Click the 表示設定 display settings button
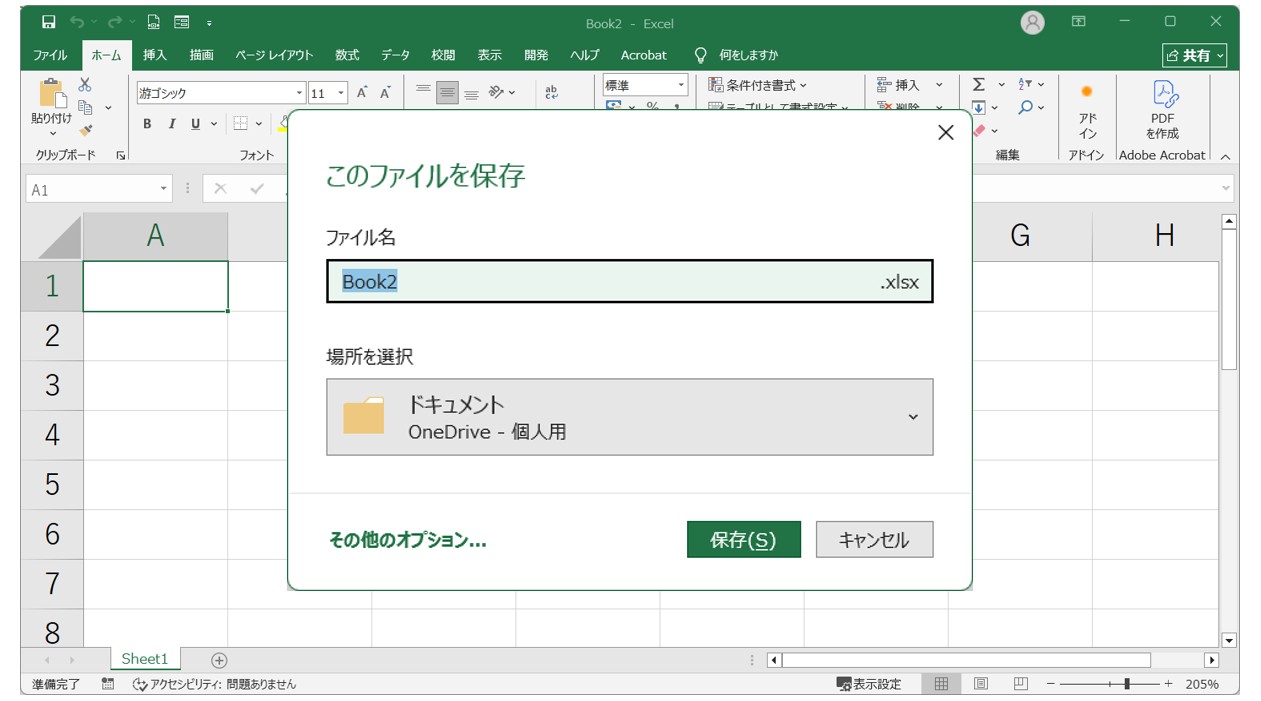Viewport: 1261px width, 701px height. [869, 684]
